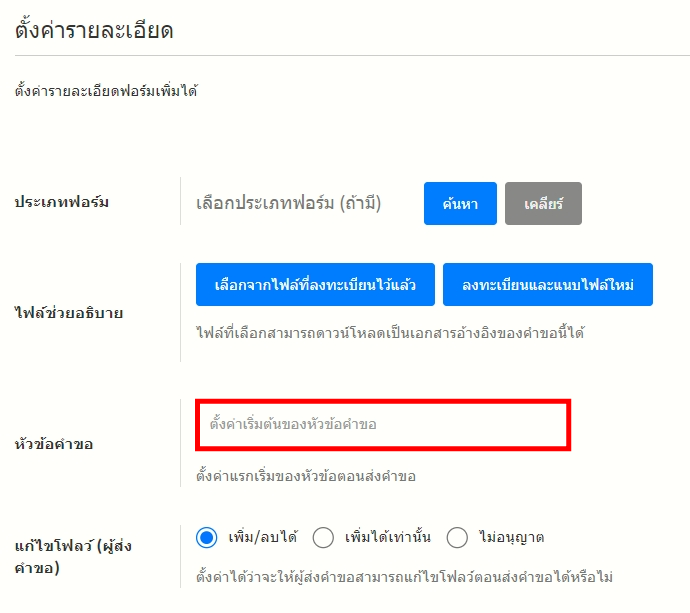Click the ตั้งค่าแรกเริ่มของหัวข้อ hint under title input
The width and height of the screenshot is (690, 613).
306,476
